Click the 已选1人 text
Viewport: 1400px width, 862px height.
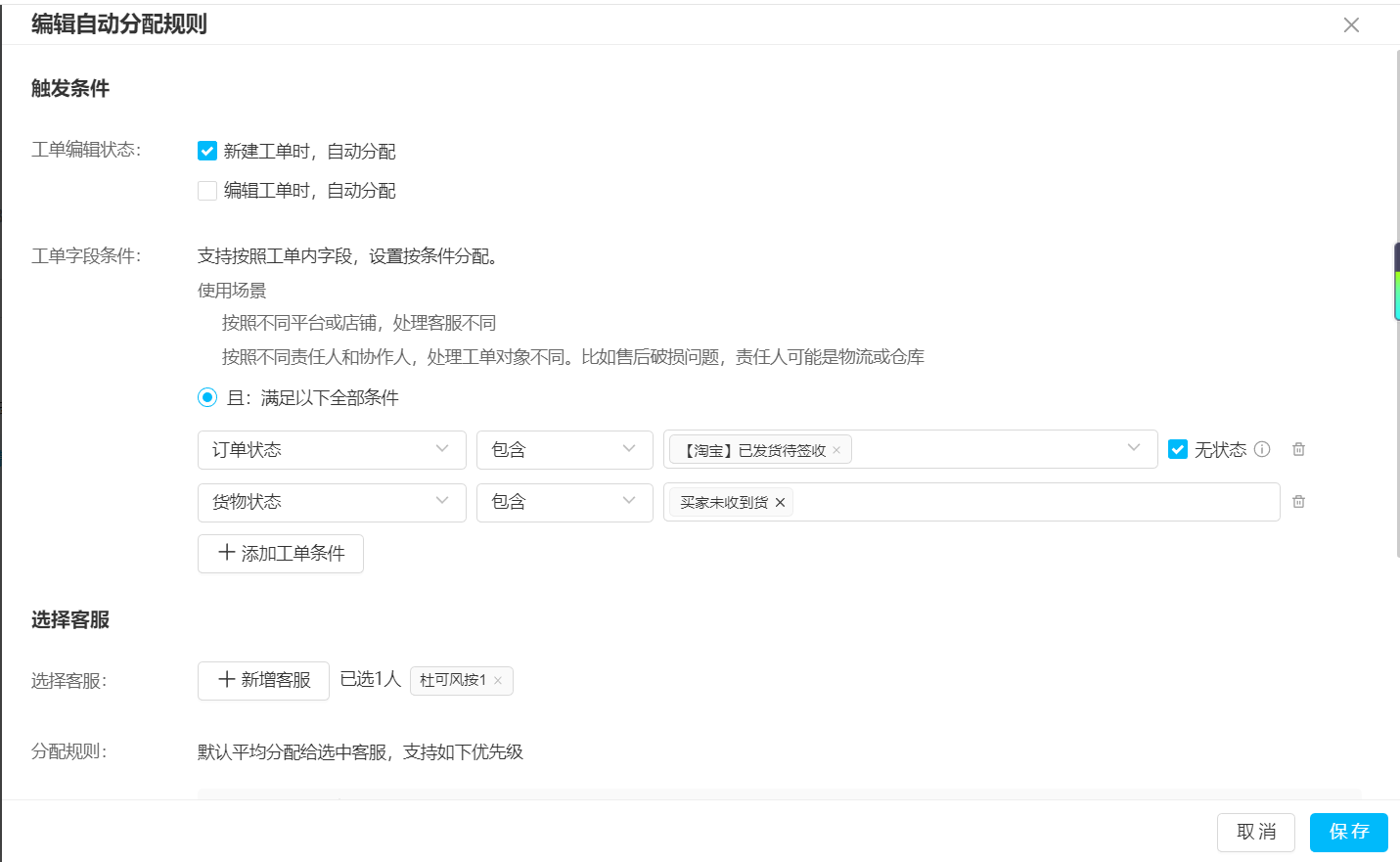point(371,679)
